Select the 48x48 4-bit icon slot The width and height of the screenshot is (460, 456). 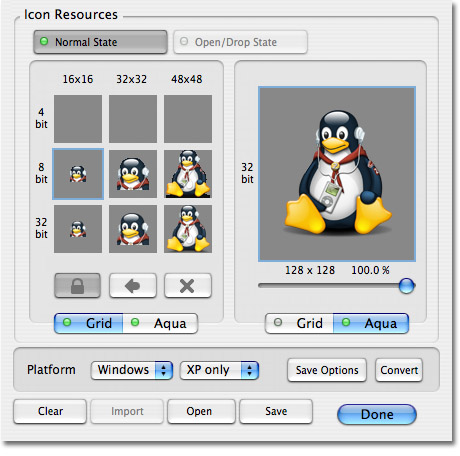tap(188, 119)
